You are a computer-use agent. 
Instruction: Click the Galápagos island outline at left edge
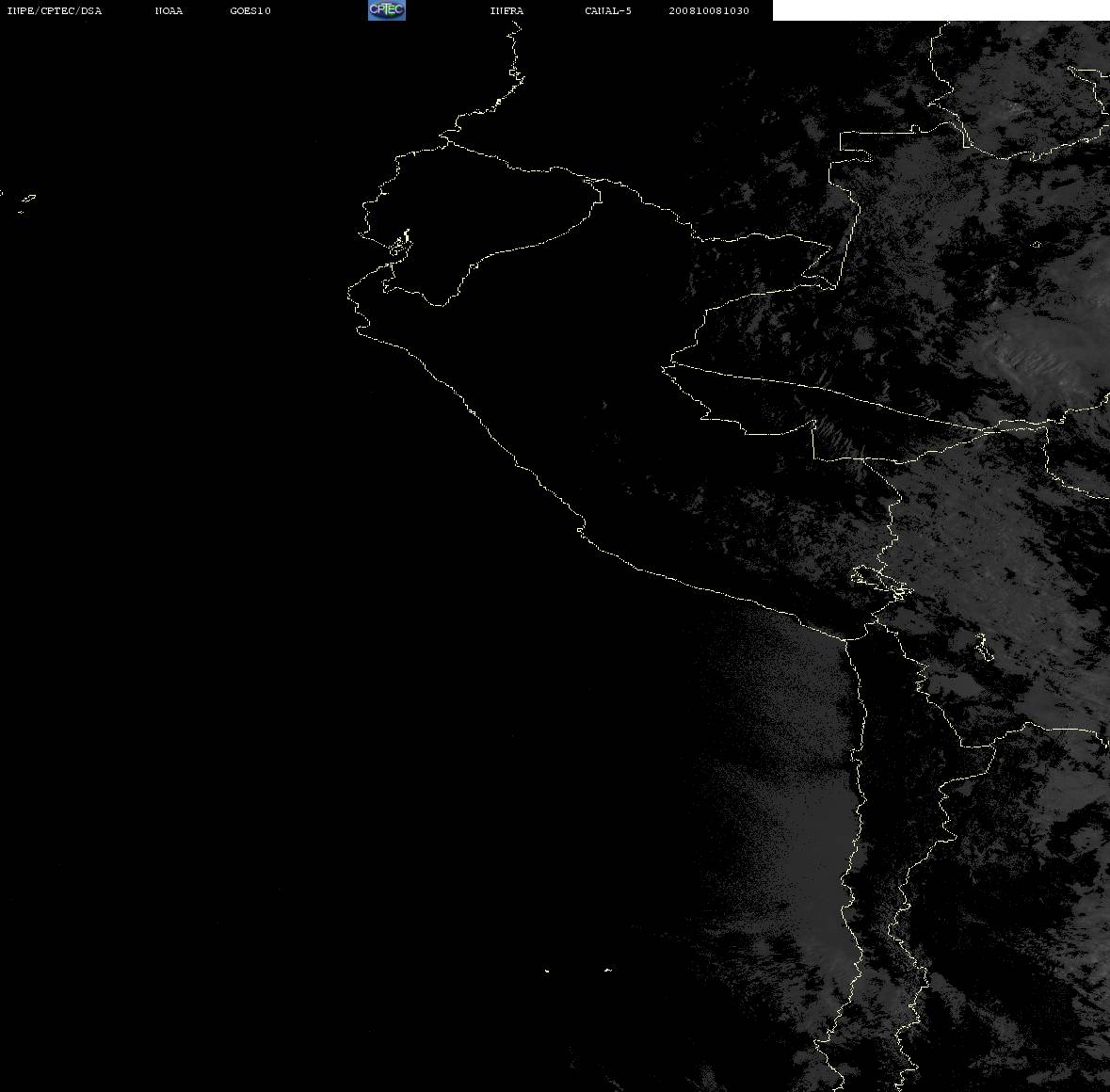tap(27, 200)
